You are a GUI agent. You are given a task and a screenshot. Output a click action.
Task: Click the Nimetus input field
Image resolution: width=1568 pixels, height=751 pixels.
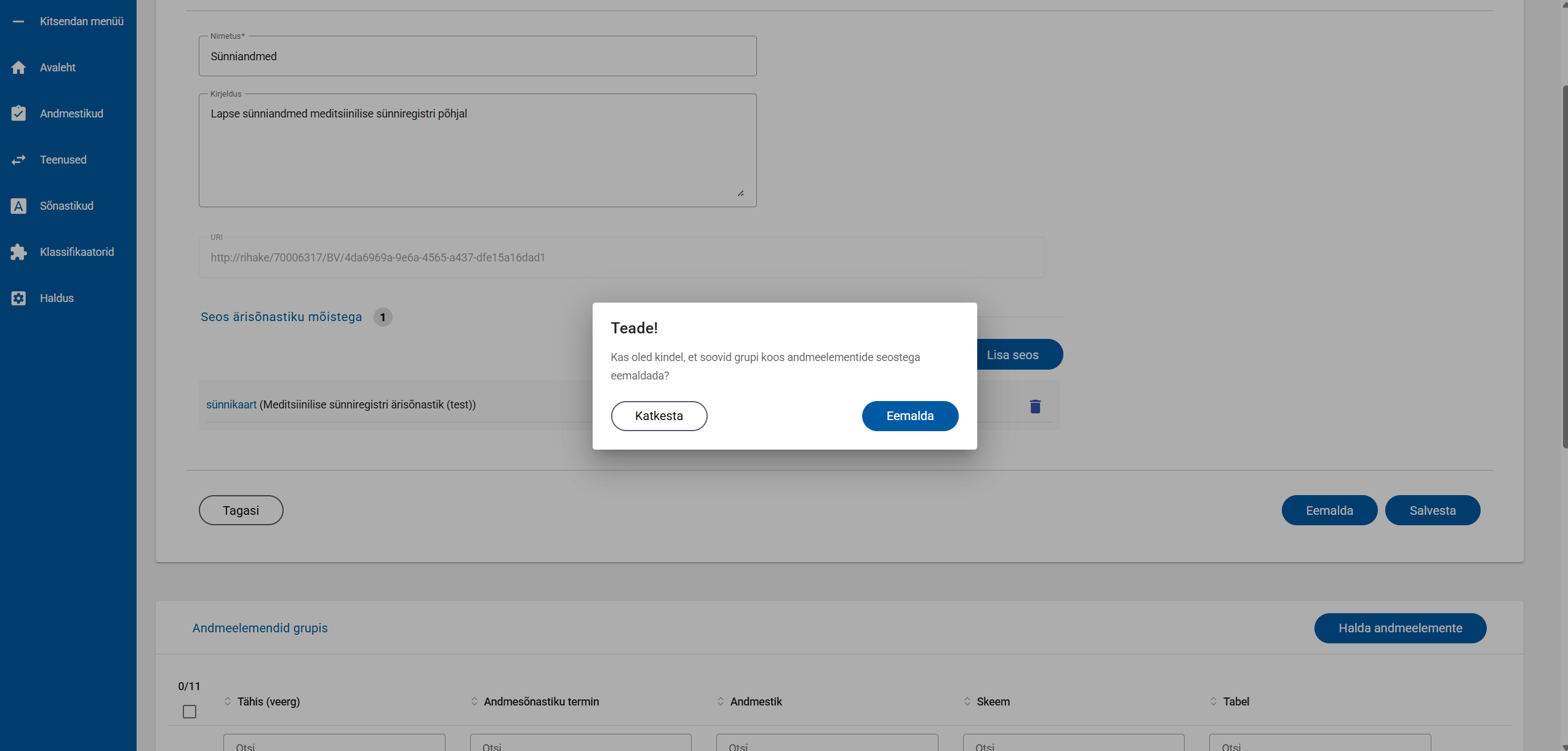pos(477,57)
